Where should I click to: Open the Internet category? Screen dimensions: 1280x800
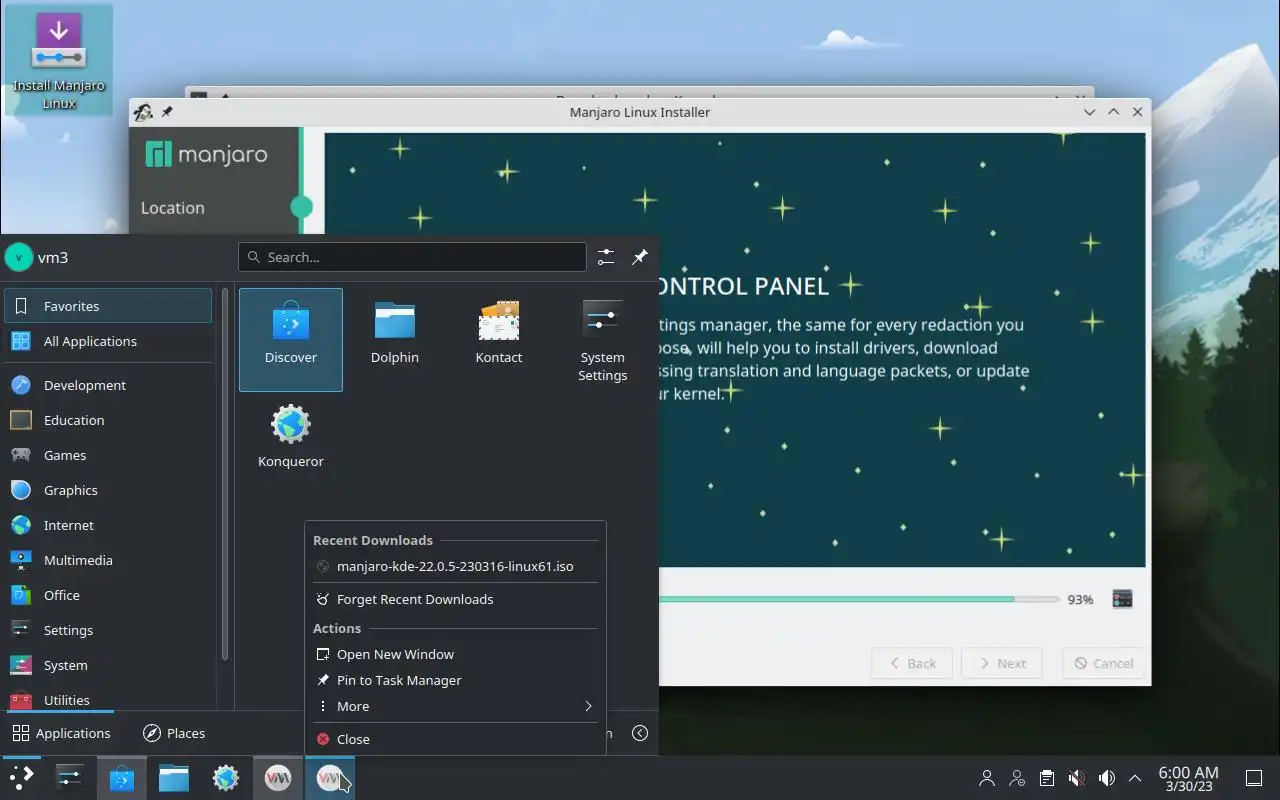(108, 525)
